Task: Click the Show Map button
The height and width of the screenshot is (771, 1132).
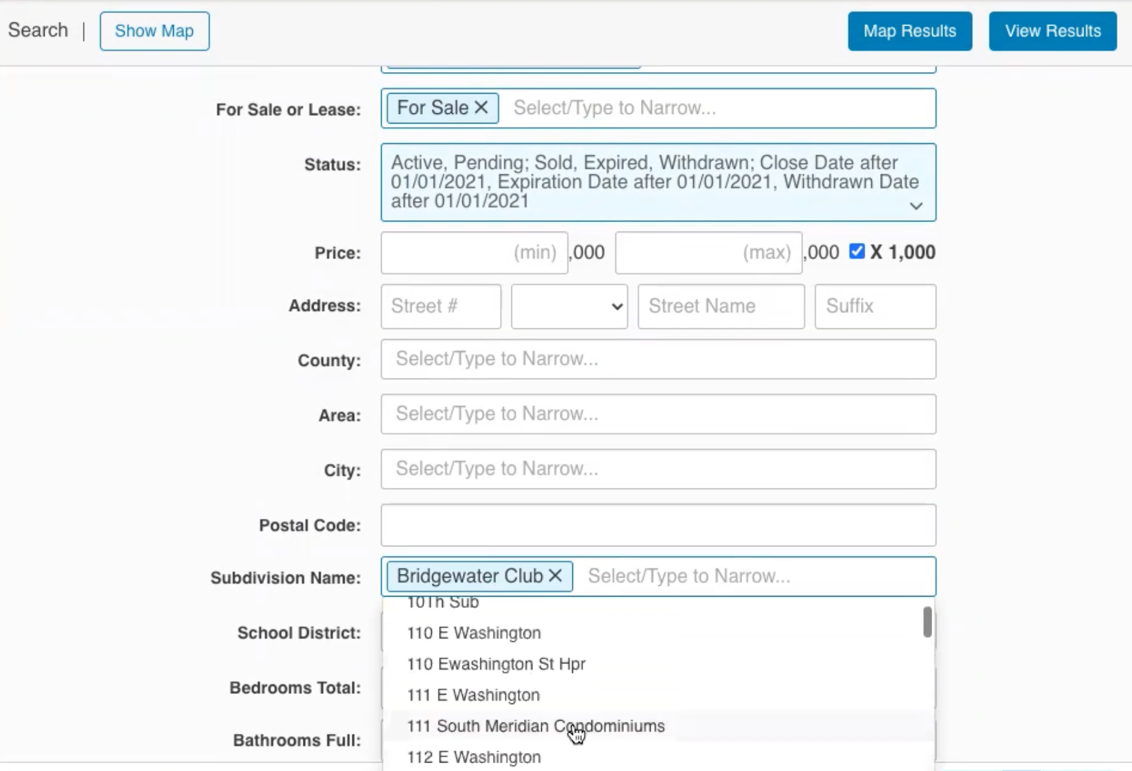Action: pyautogui.click(x=154, y=31)
